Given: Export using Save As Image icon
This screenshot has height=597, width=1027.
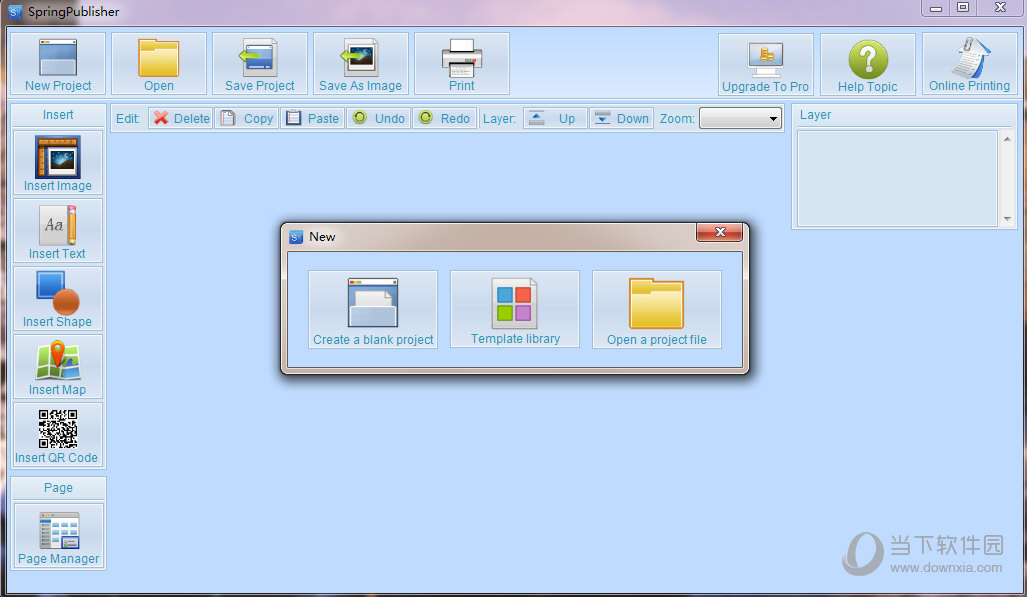Looking at the screenshot, I should point(360,64).
